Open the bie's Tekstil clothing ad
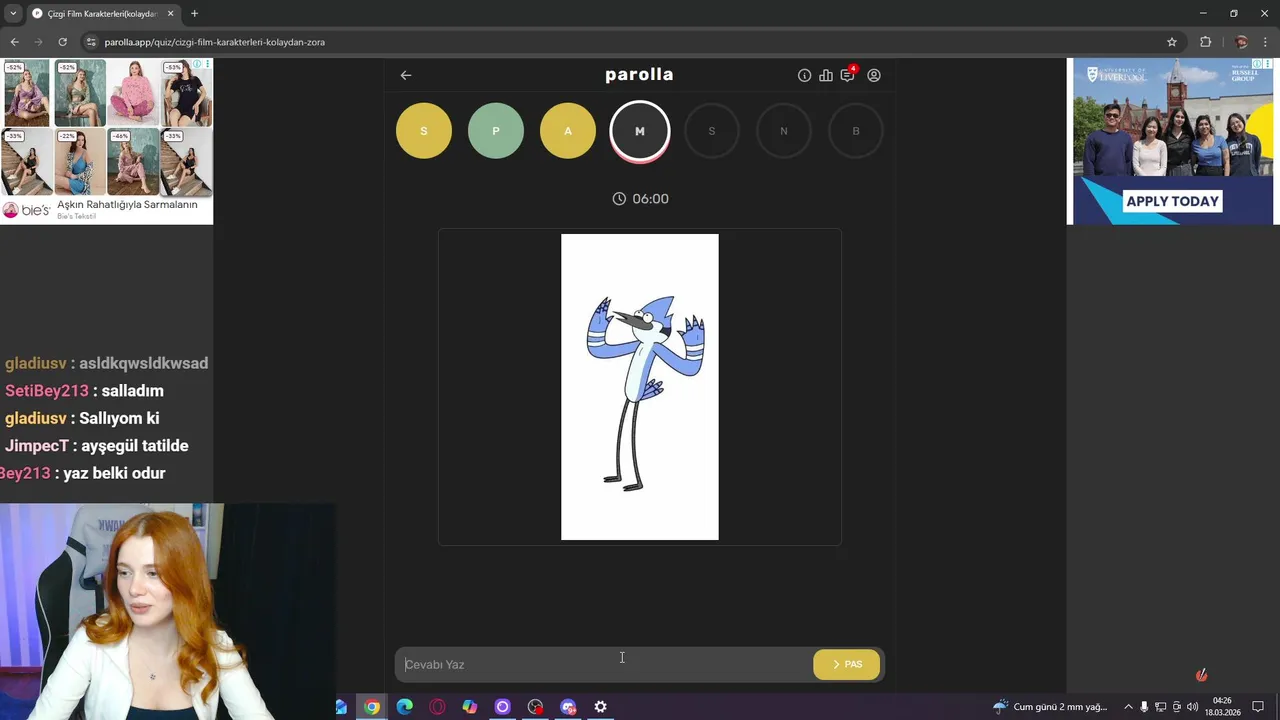The height and width of the screenshot is (720, 1280). [x=107, y=141]
